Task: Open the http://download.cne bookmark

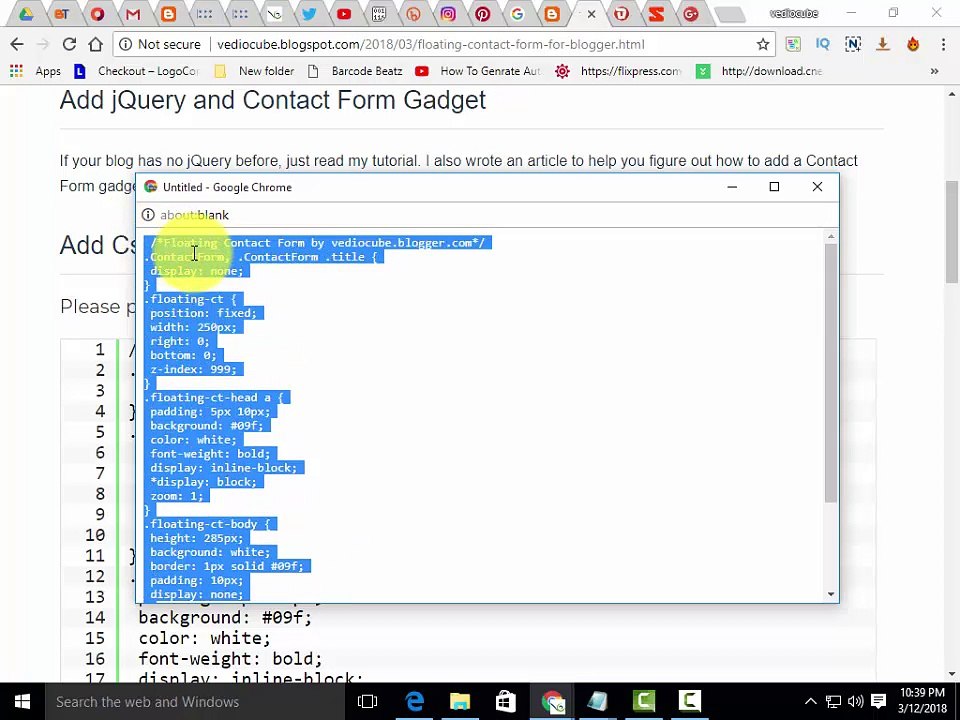Action: pyautogui.click(x=760, y=71)
